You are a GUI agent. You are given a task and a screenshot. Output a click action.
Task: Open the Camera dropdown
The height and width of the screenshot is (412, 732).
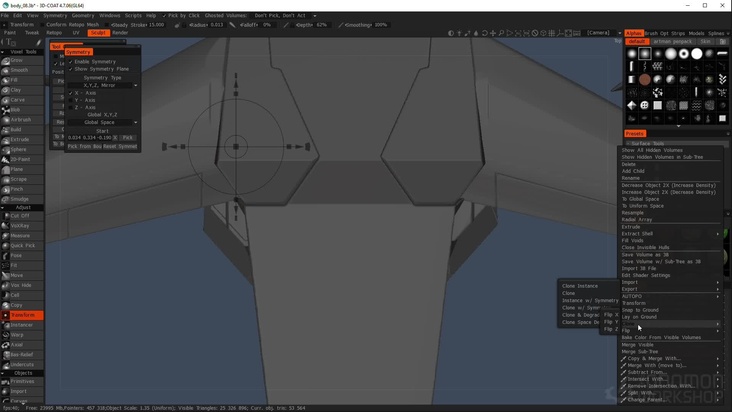click(604, 33)
